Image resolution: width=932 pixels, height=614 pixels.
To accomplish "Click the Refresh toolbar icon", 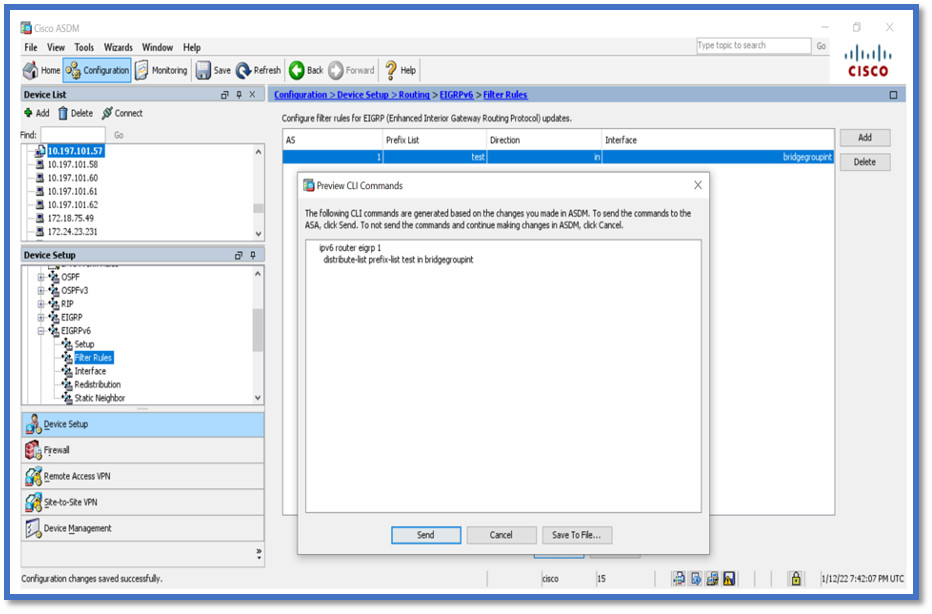I will tap(258, 70).
